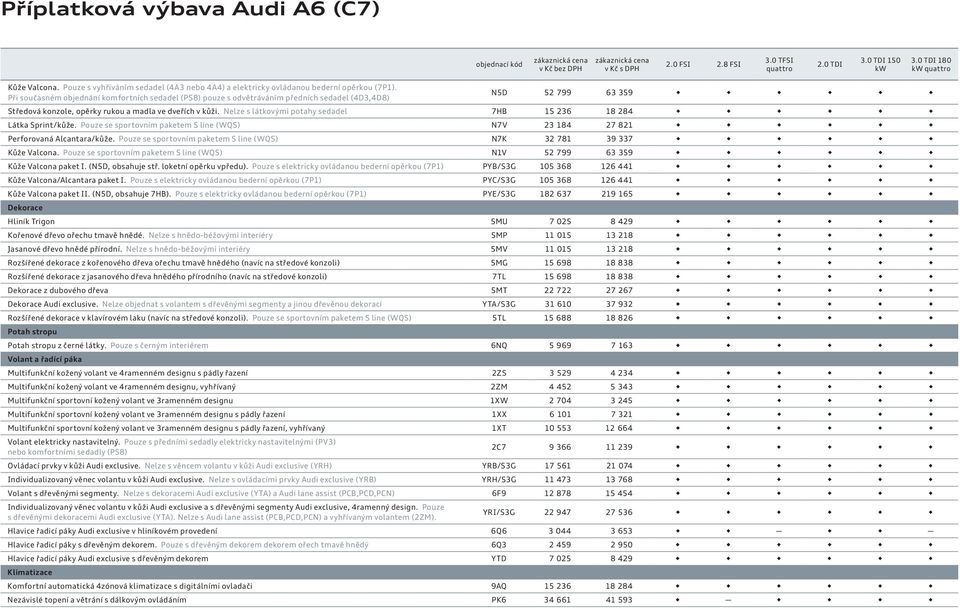Pick order code "N1V"

click(499, 152)
